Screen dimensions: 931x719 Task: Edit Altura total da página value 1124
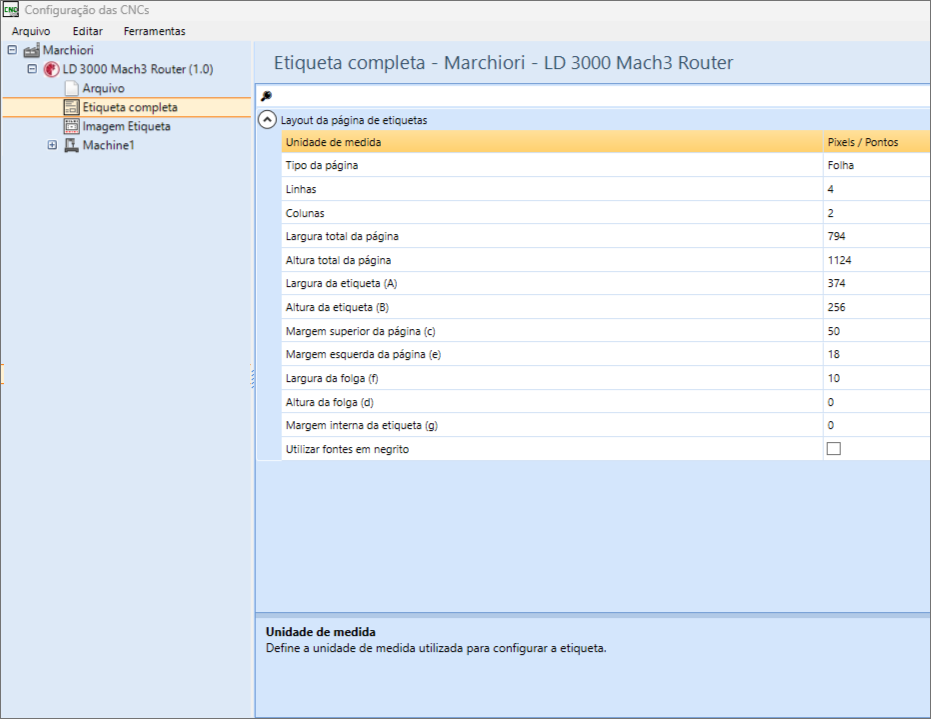coord(876,260)
